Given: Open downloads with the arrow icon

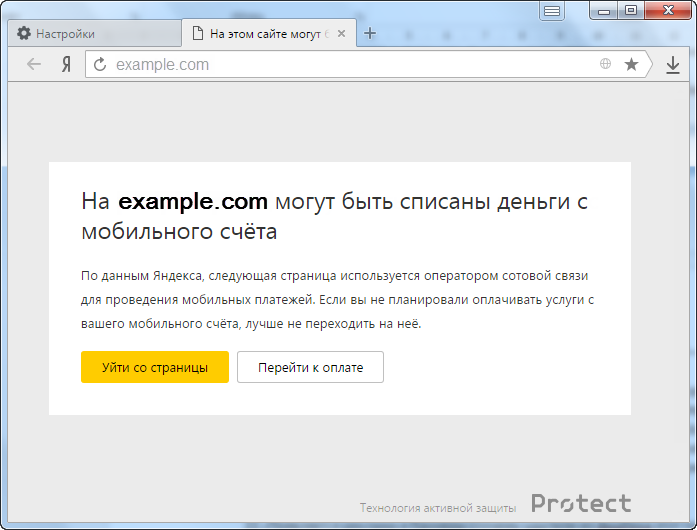Looking at the screenshot, I should tap(673, 65).
